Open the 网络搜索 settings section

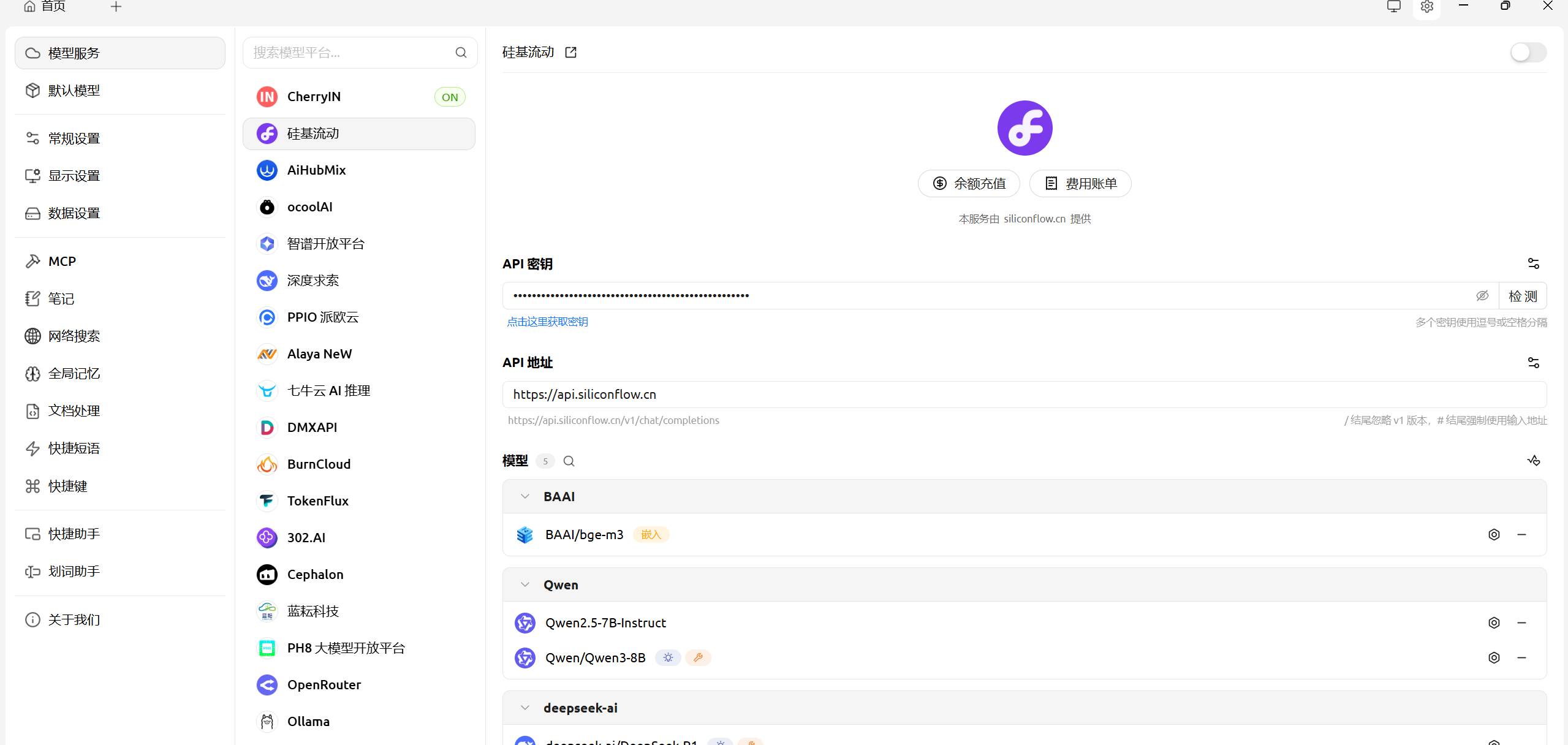(120, 336)
